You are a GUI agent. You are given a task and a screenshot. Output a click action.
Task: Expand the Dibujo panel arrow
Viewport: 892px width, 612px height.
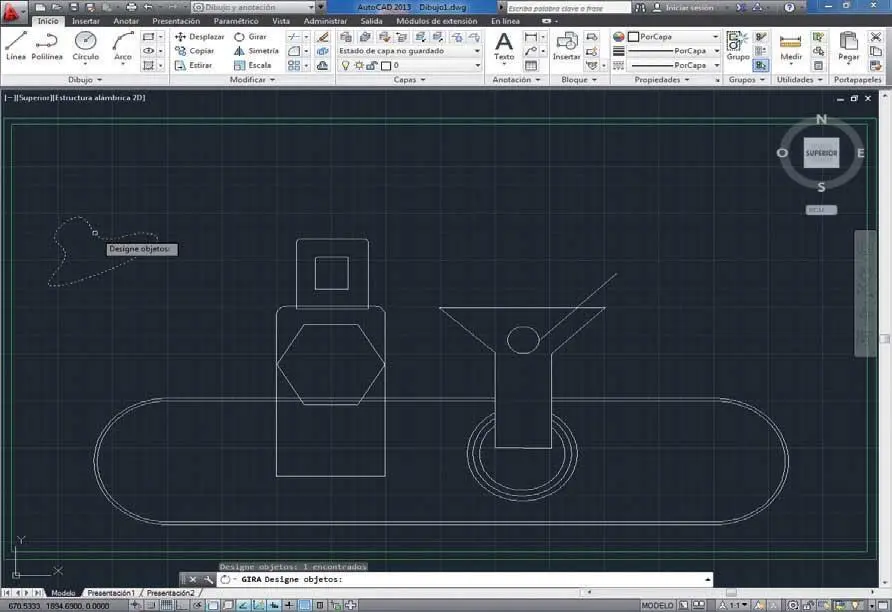coord(100,80)
